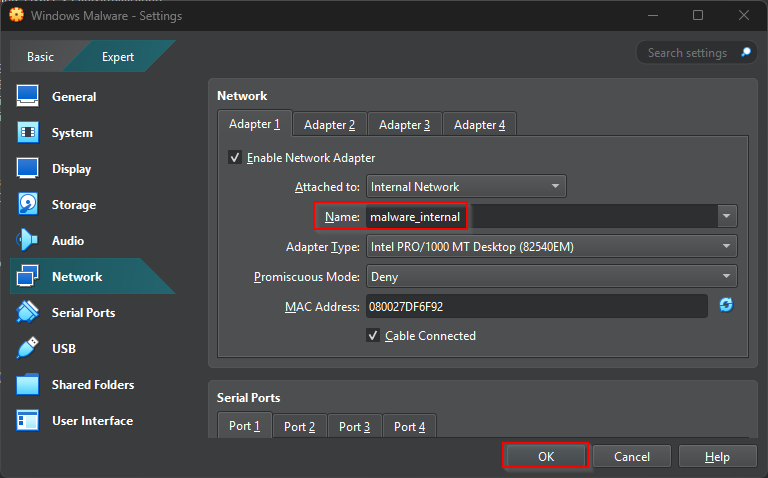Open the General settings monitor icon
The width and height of the screenshot is (768, 478).
point(27,96)
